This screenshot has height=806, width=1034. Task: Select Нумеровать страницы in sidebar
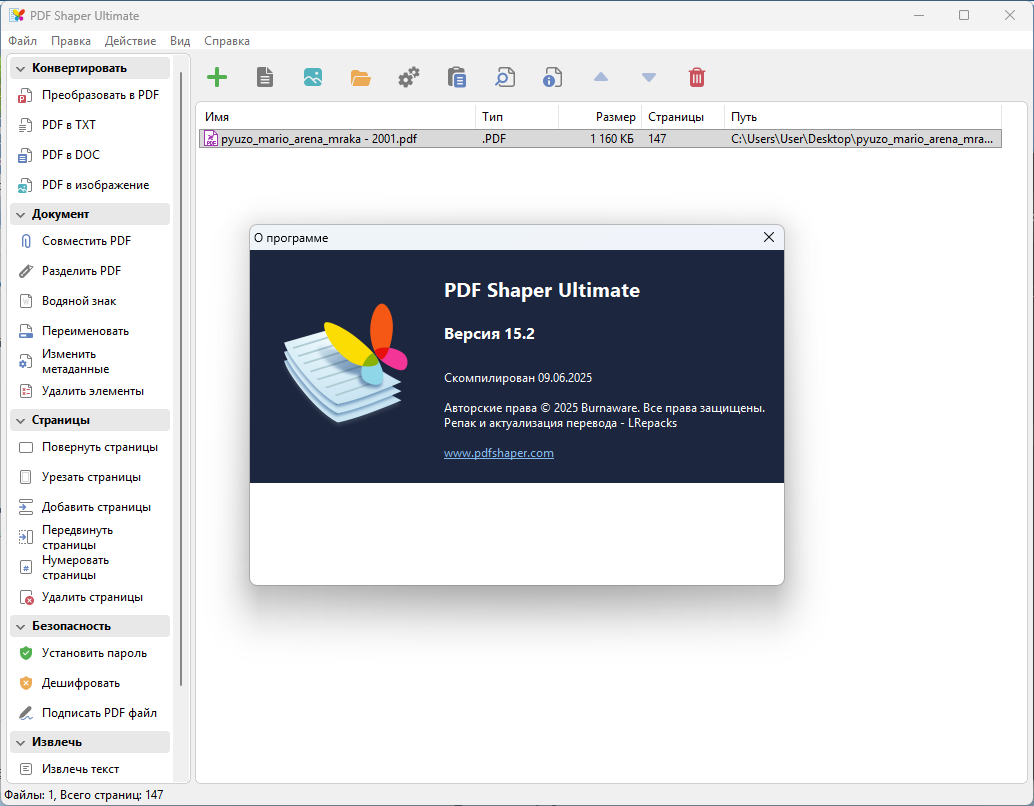[90, 567]
